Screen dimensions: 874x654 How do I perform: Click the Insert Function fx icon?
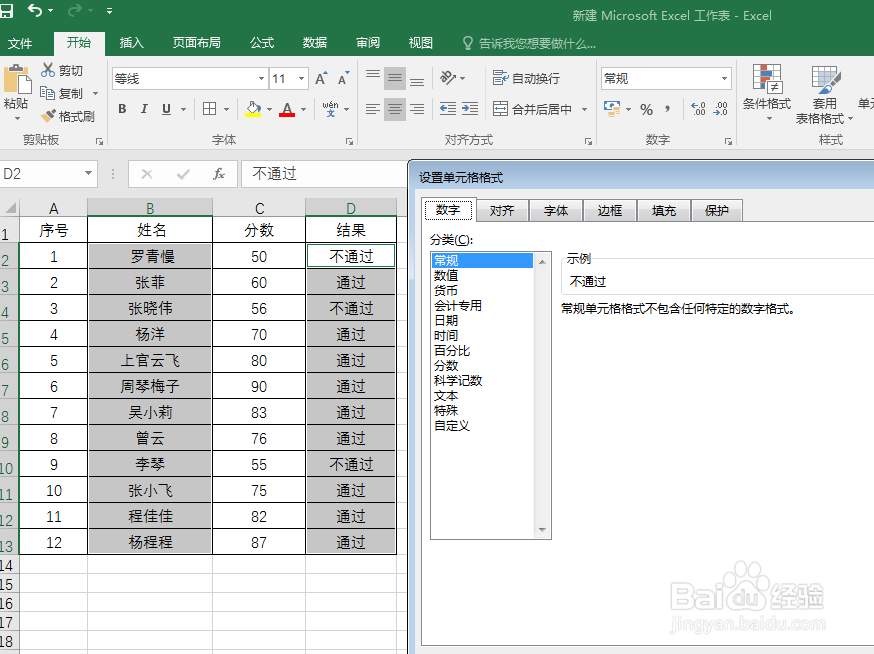click(x=219, y=174)
